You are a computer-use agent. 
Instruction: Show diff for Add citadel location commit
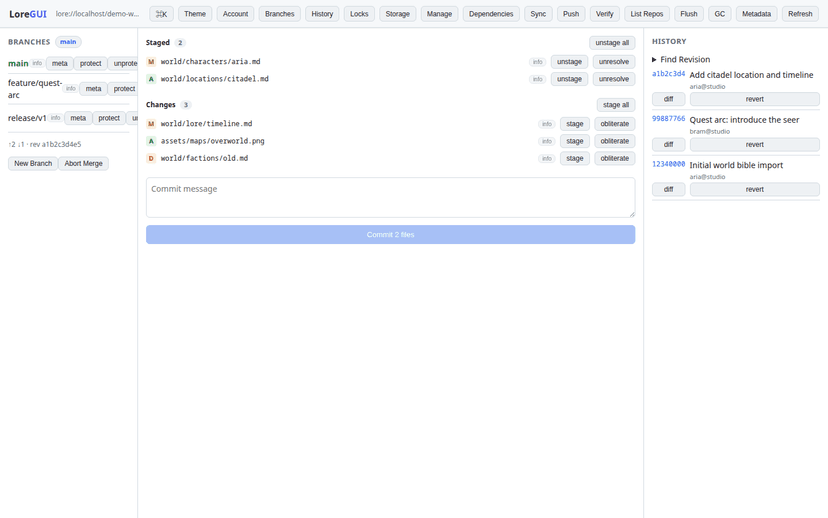[x=669, y=99]
